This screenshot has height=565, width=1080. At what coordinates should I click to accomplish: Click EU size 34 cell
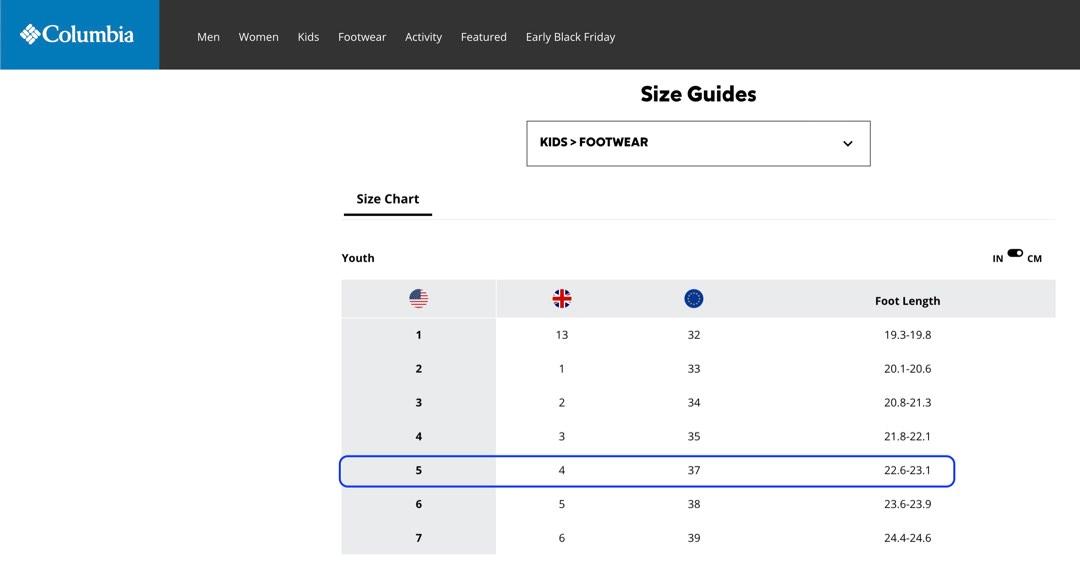coord(694,402)
